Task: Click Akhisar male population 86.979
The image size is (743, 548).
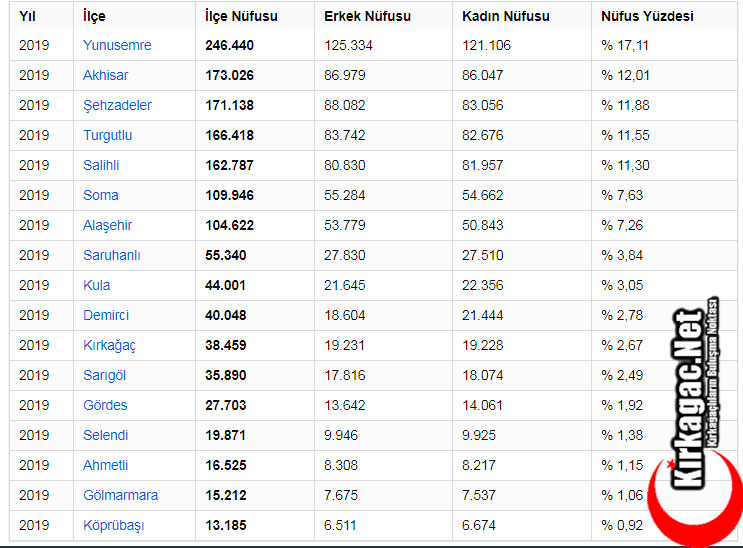Action: (344, 75)
